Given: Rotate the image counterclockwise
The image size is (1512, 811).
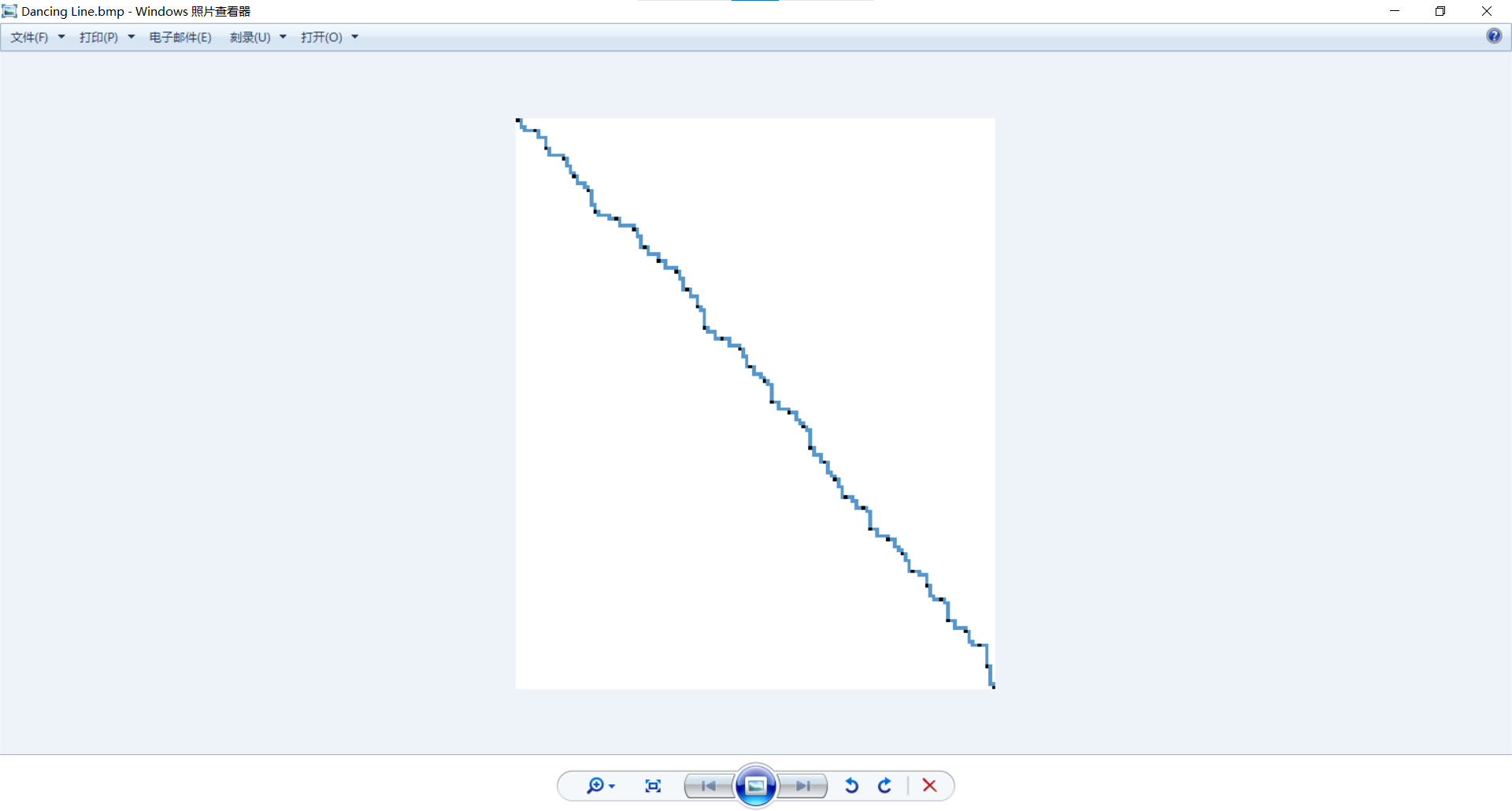Looking at the screenshot, I should click(851, 786).
